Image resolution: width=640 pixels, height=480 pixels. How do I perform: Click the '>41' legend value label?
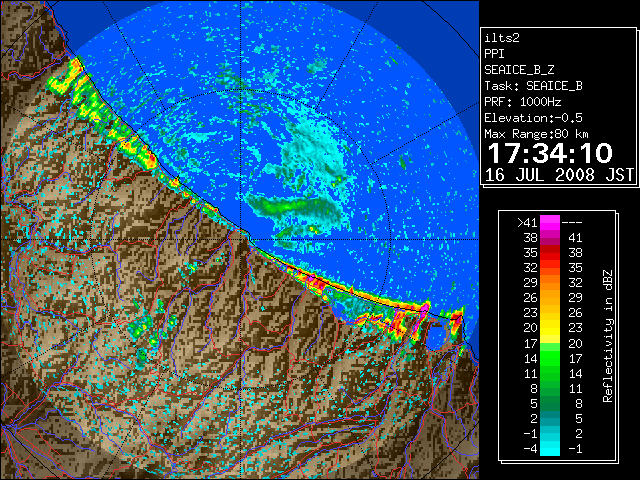click(527, 222)
